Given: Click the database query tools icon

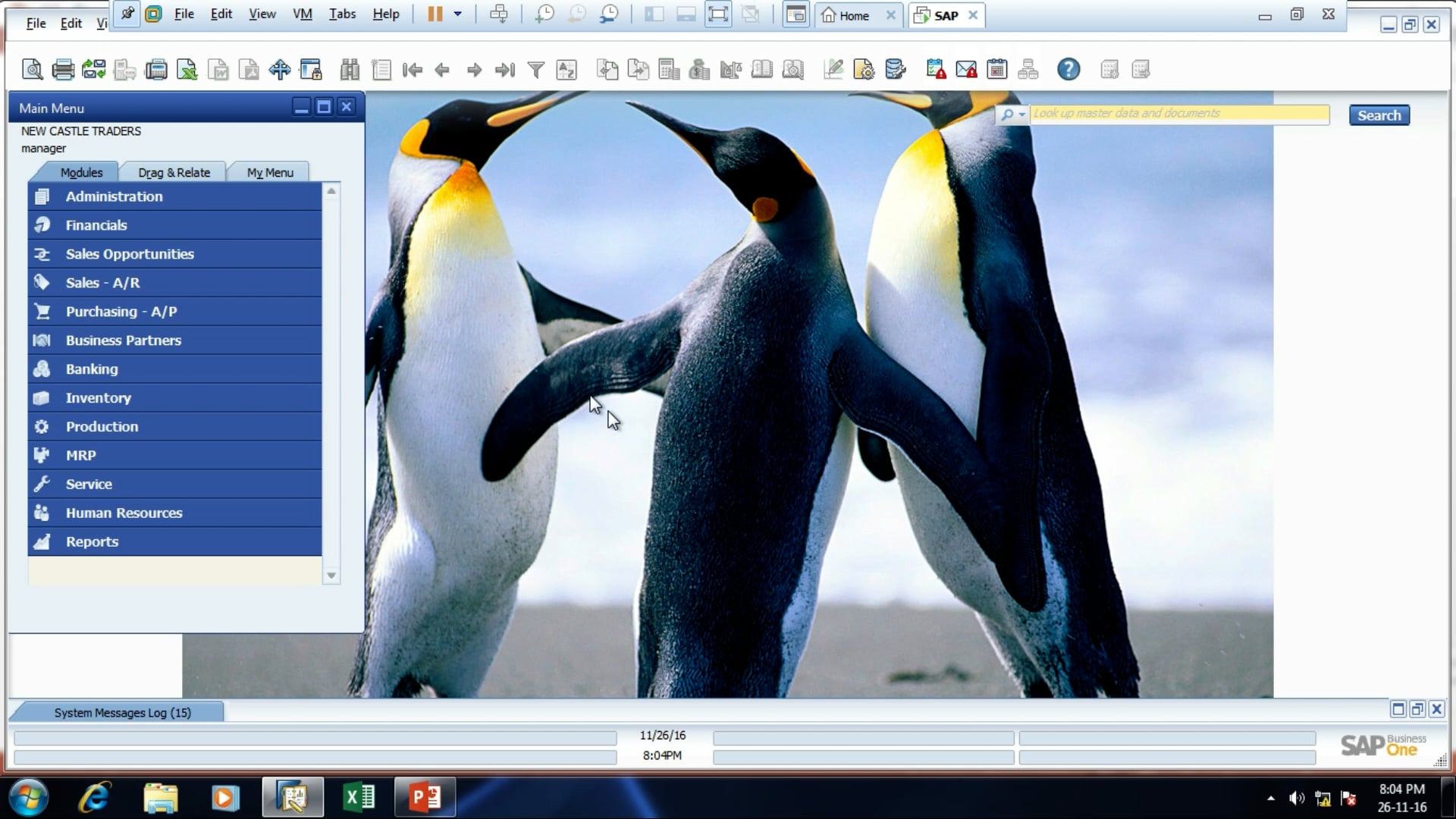Looking at the screenshot, I should coord(896,70).
